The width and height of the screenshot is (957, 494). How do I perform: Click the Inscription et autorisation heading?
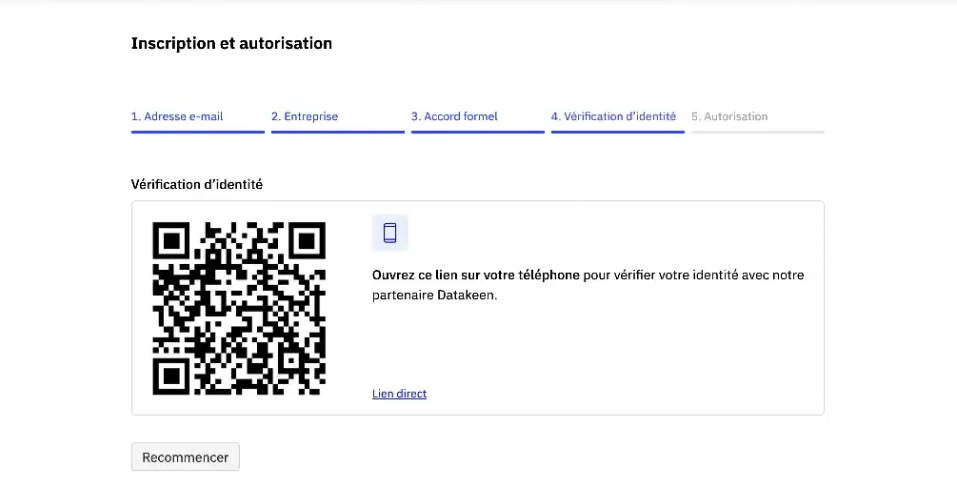231,43
